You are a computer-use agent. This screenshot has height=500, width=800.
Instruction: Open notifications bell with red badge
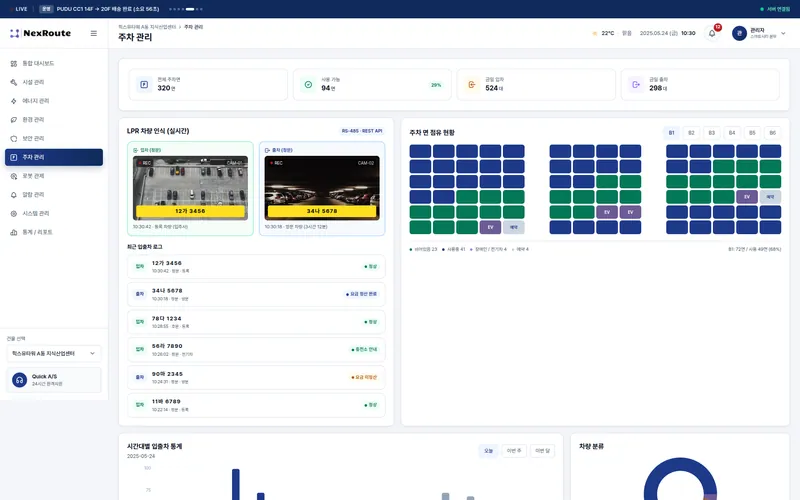pyautogui.click(x=712, y=33)
